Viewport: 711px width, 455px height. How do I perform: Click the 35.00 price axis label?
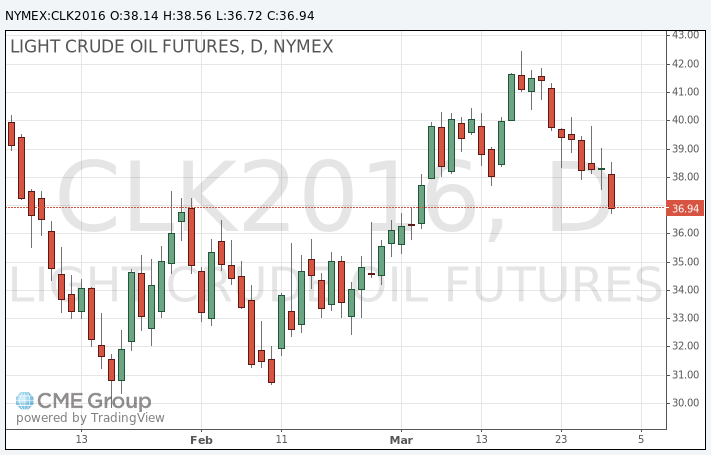pos(685,262)
